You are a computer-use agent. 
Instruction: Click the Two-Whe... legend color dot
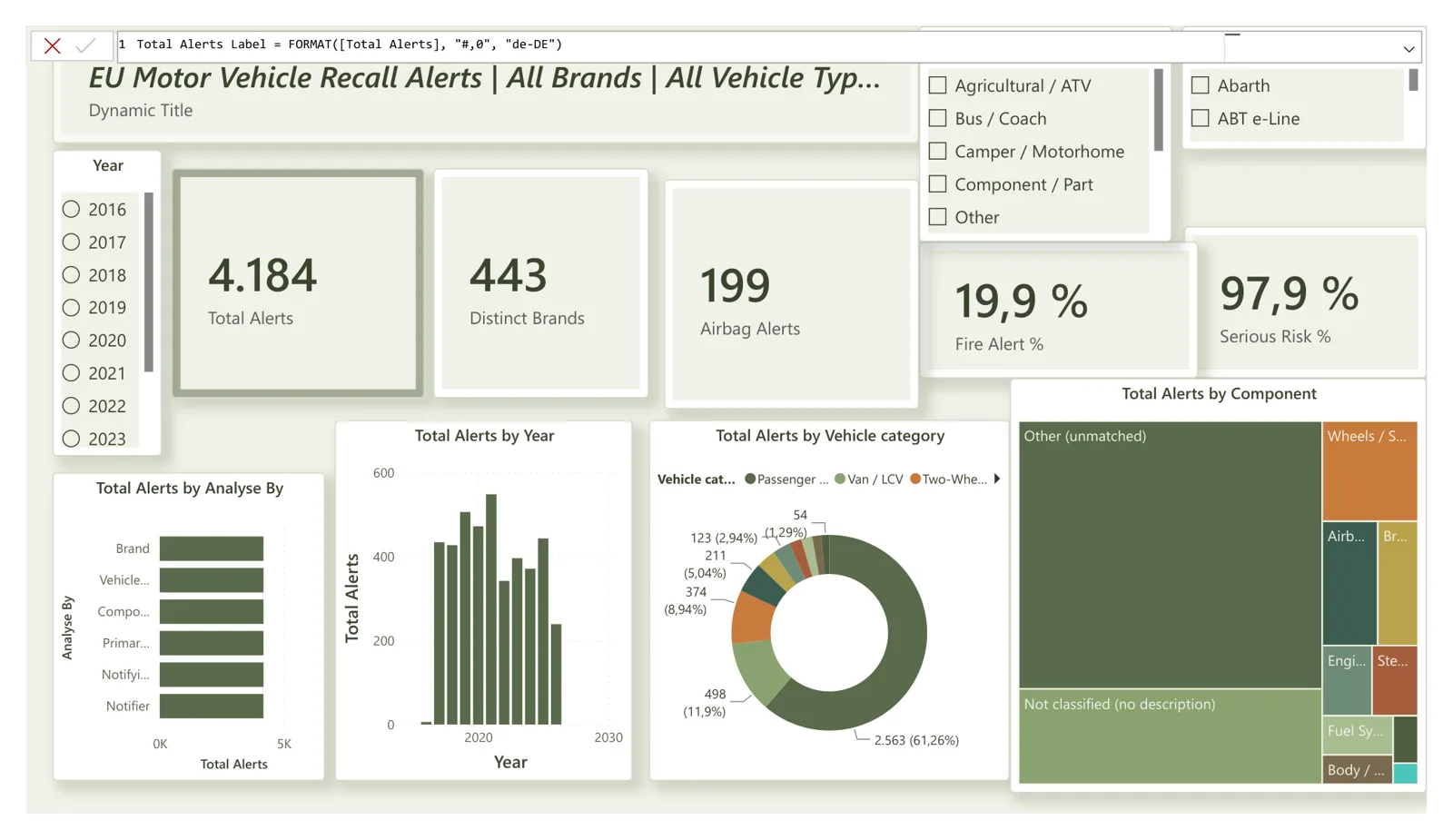click(915, 479)
